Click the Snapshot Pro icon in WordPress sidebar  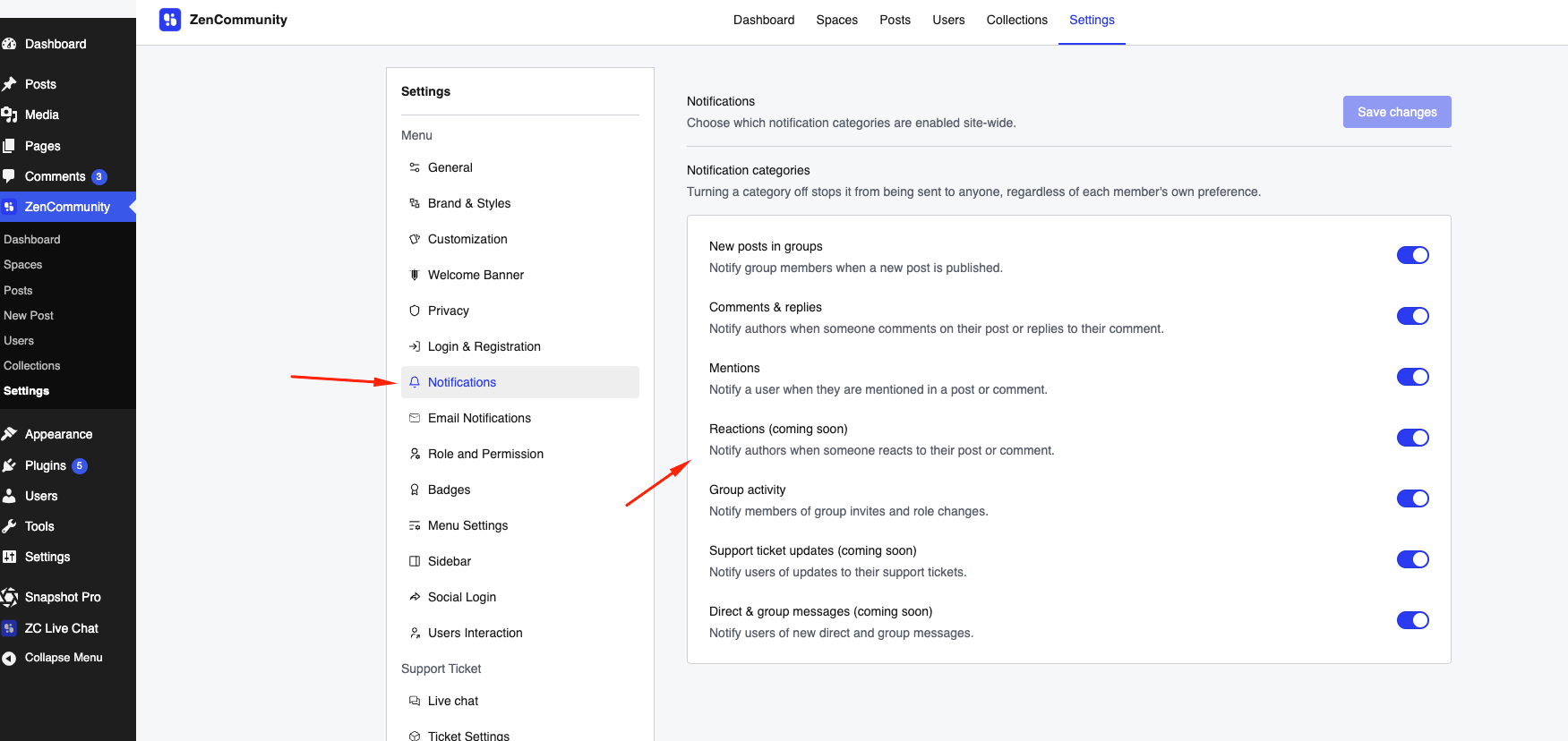pos(9,597)
